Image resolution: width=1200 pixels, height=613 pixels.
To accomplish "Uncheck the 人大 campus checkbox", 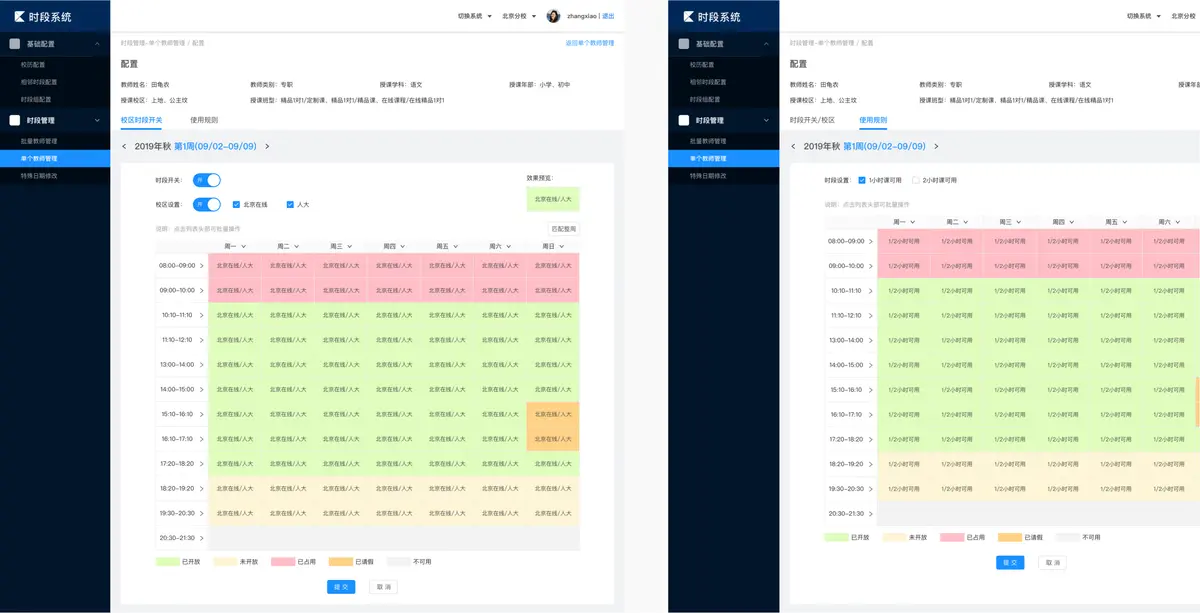I will tap(290, 204).
